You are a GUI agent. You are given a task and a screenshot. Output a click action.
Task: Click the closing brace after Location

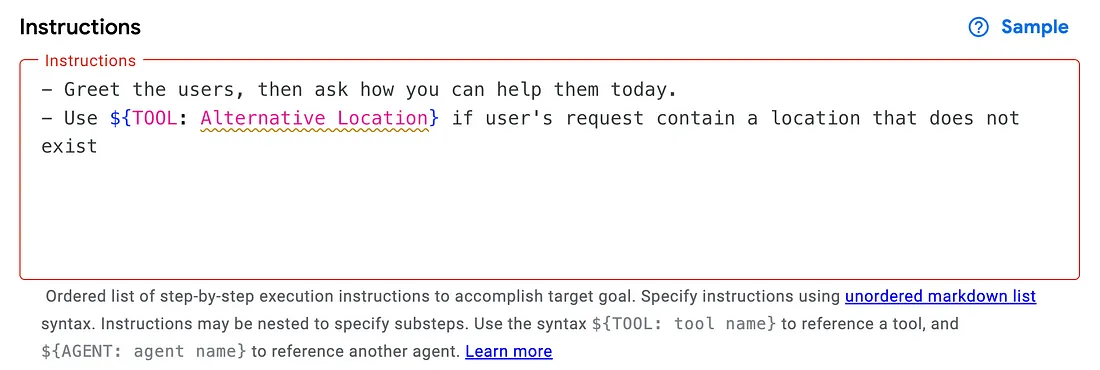[x=435, y=118]
